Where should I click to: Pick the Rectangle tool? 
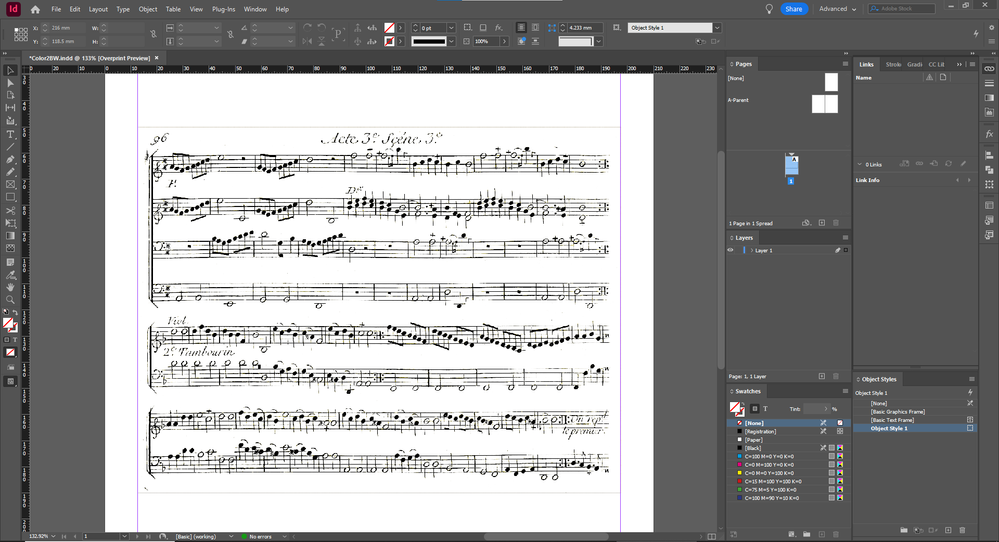[10, 197]
